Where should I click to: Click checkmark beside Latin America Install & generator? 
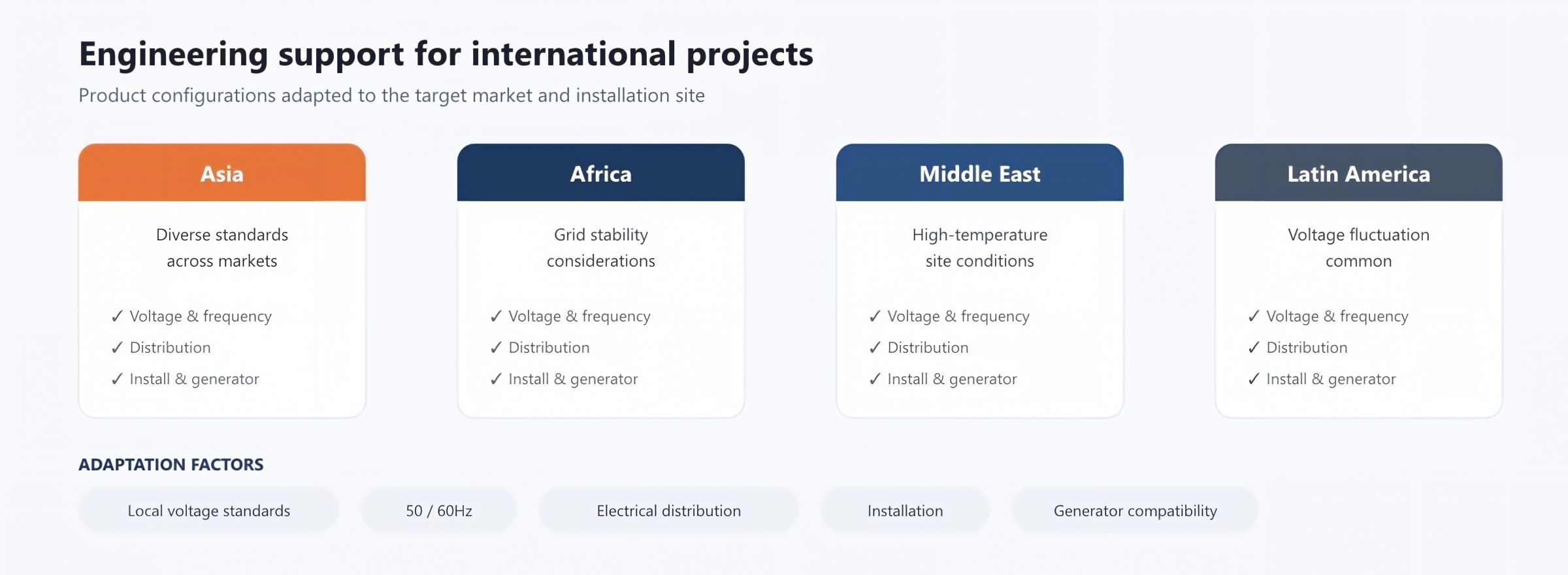click(1254, 379)
